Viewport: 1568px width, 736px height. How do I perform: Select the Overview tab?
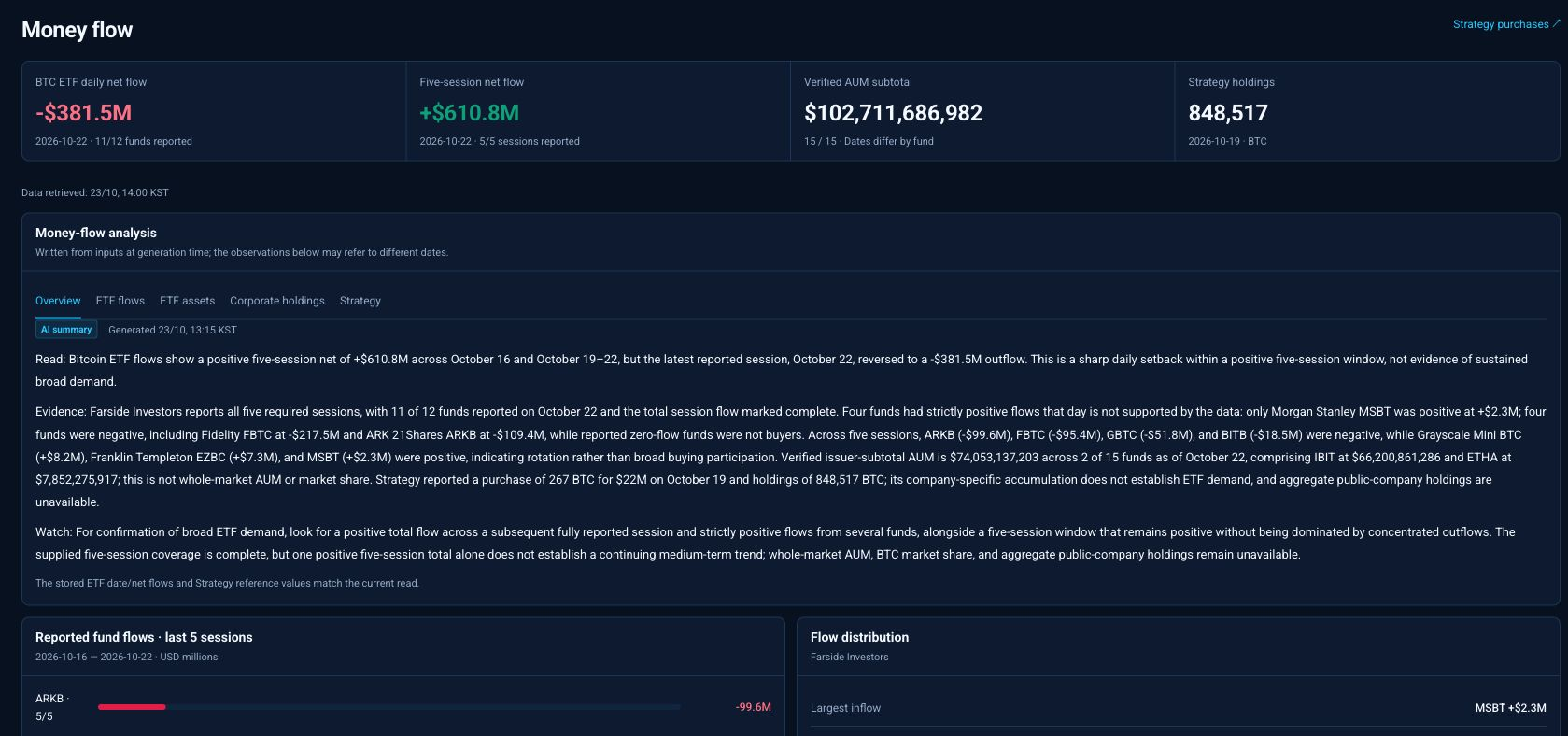pyautogui.click(x=58, y=301)
